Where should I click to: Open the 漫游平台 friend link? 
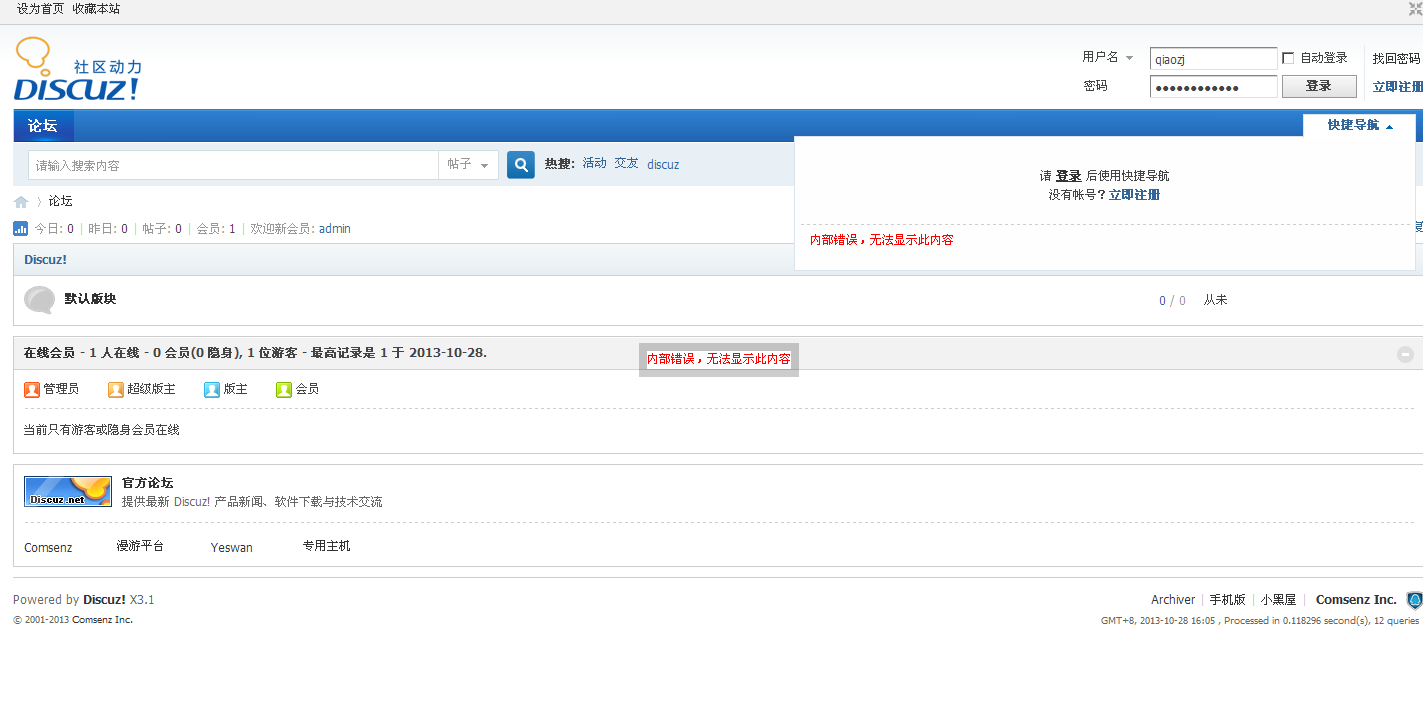[140, 546]
